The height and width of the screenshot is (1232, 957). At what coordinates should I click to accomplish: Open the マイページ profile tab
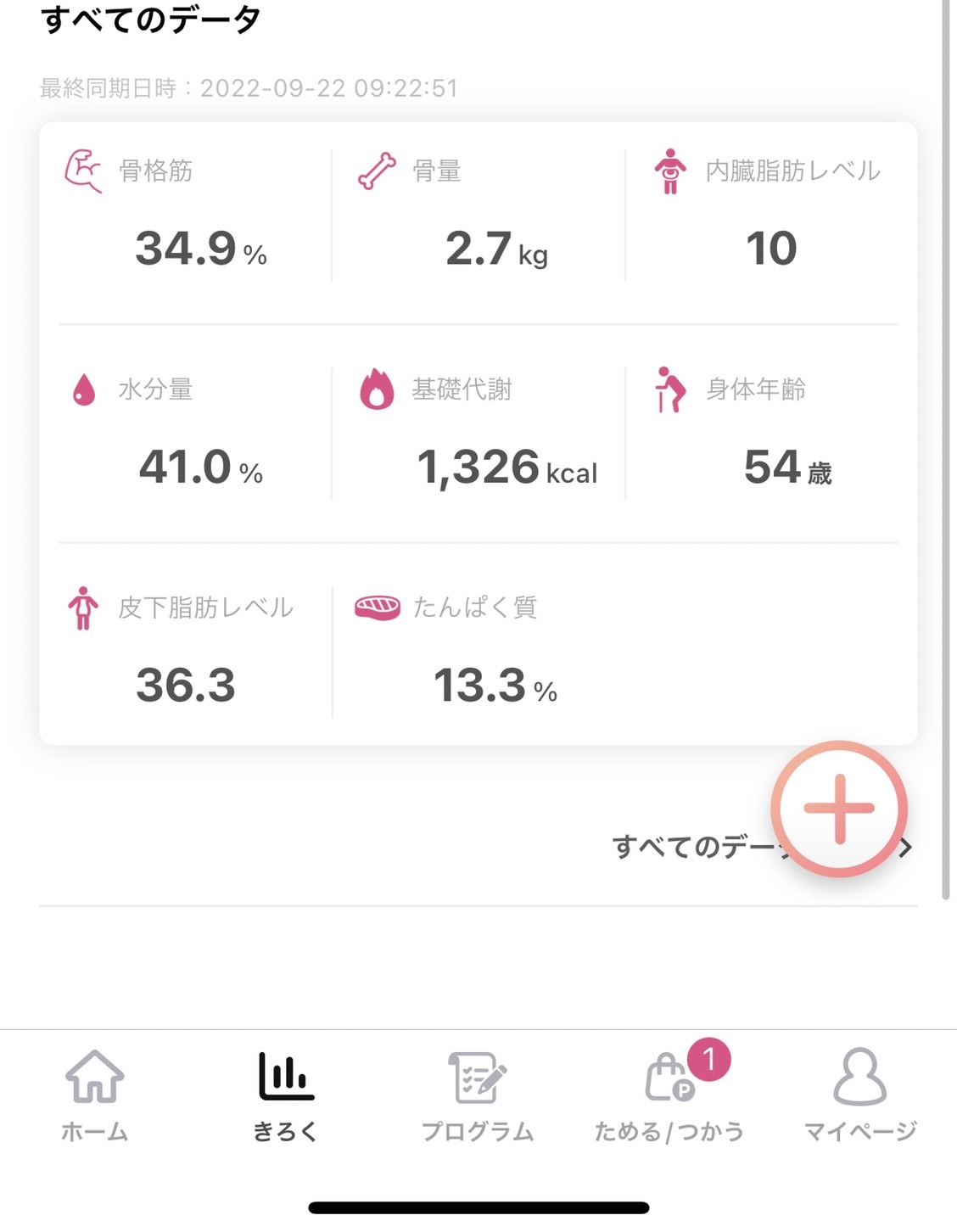(860, 1096)
